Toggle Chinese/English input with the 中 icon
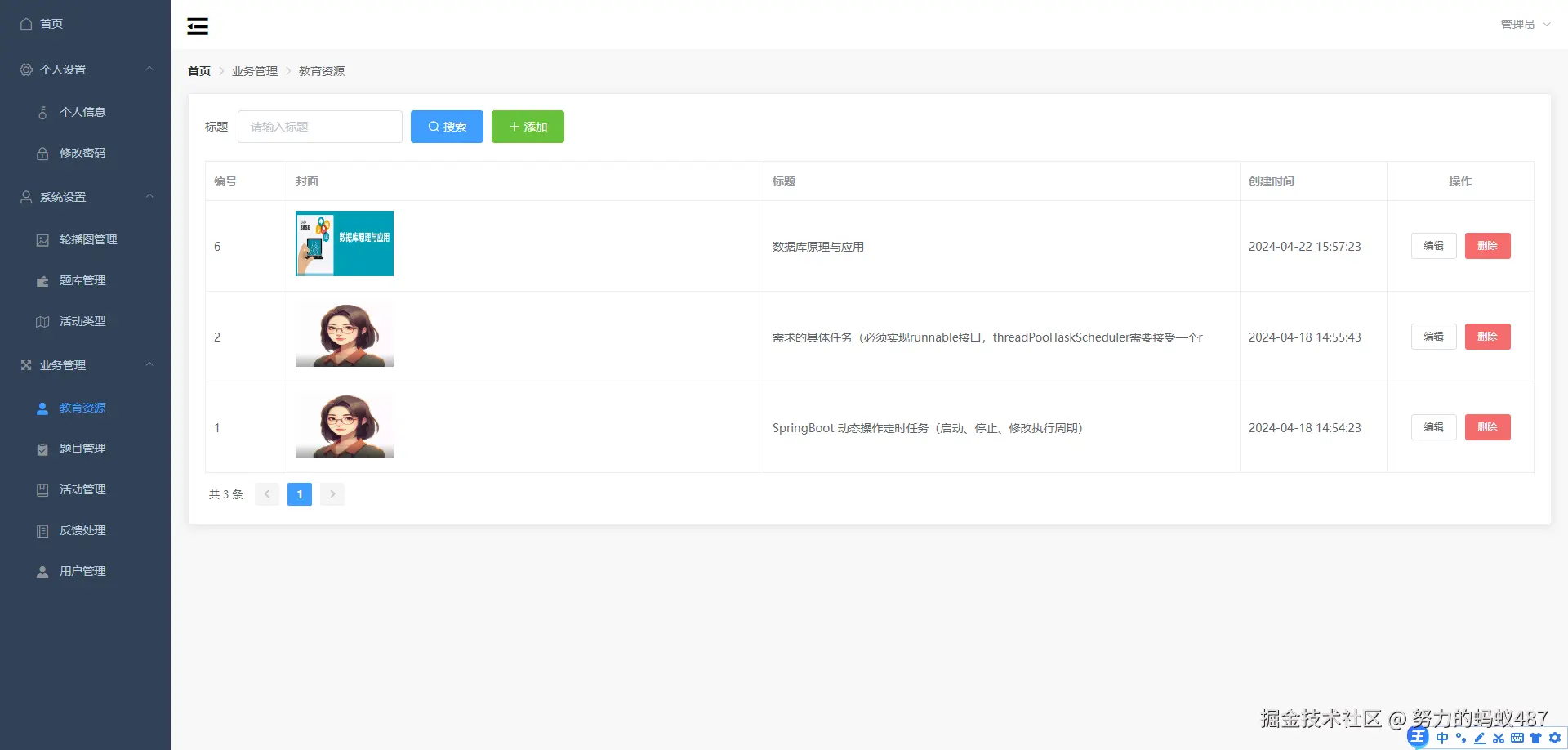Image resolution: width=1568 pixels, height=750 pixels. coord(1442,738)
